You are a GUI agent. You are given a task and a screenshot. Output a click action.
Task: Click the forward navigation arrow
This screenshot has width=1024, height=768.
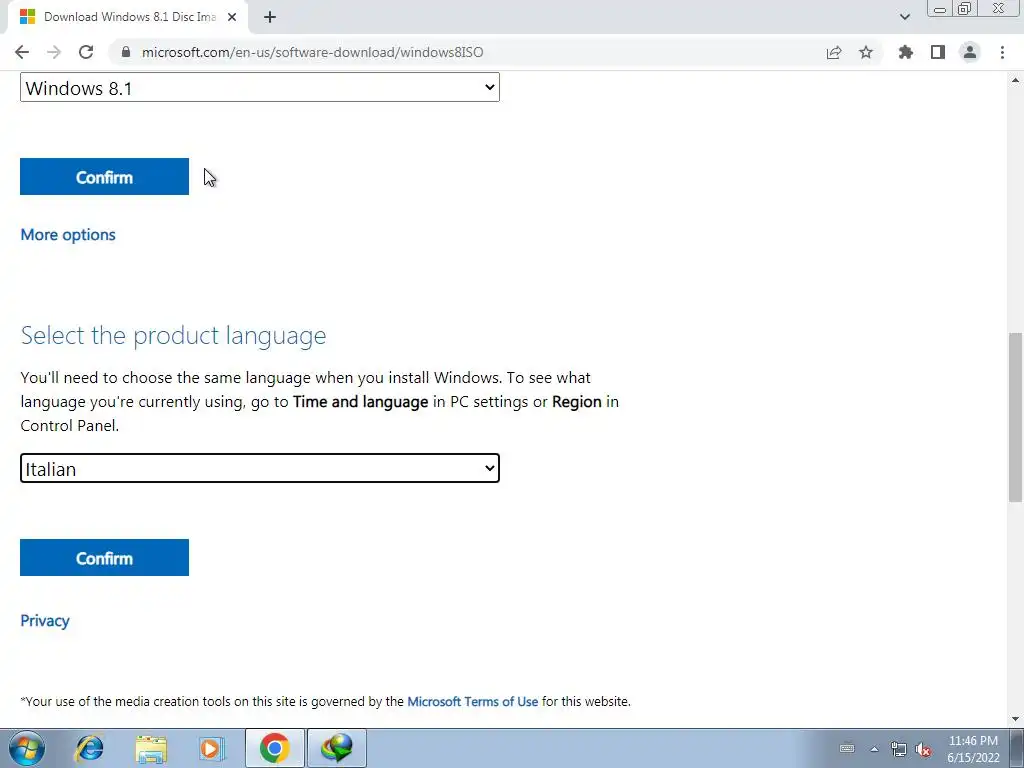54,52
